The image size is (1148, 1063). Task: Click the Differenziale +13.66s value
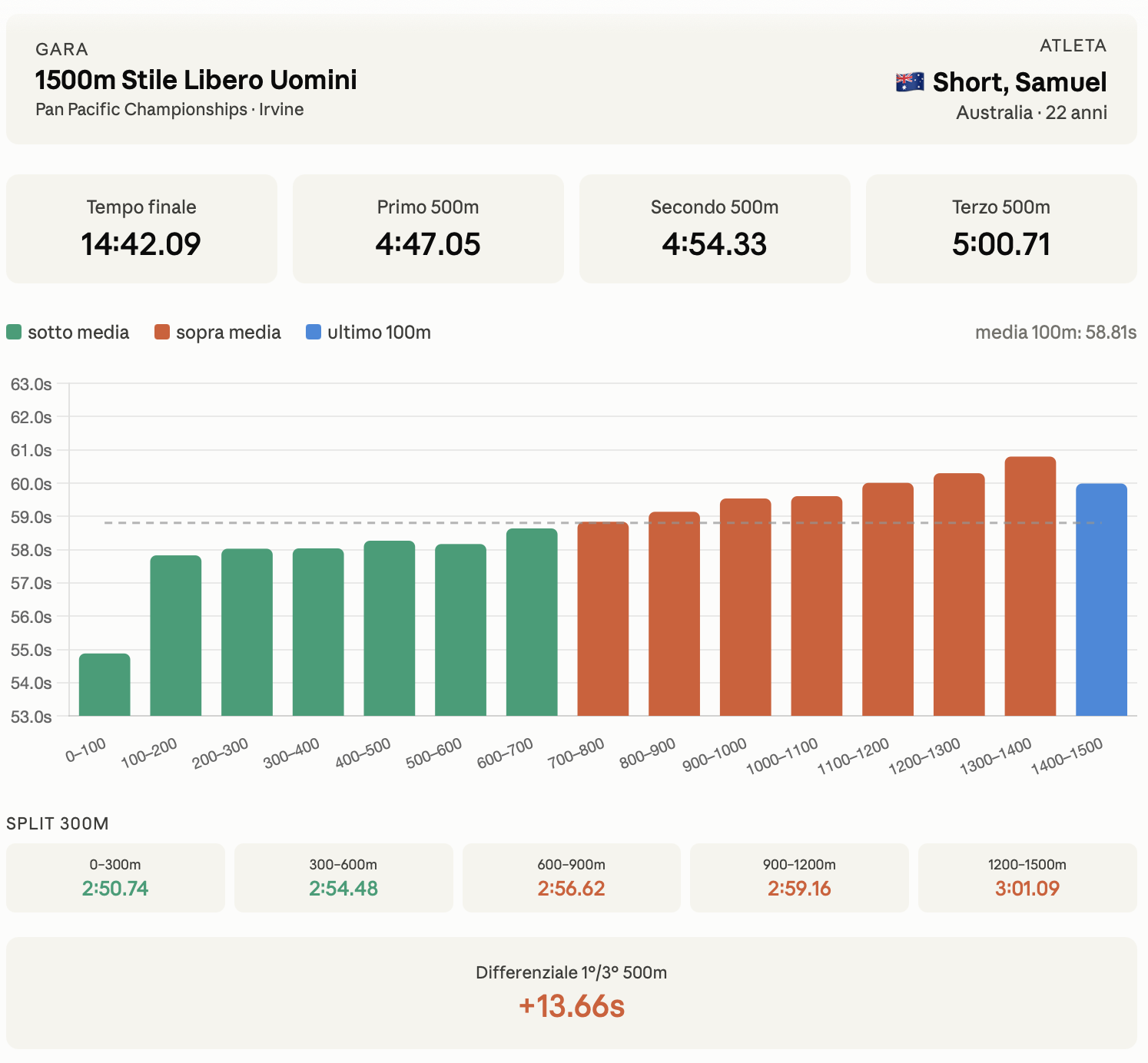pyautogui.click(x=572, y=1005)
